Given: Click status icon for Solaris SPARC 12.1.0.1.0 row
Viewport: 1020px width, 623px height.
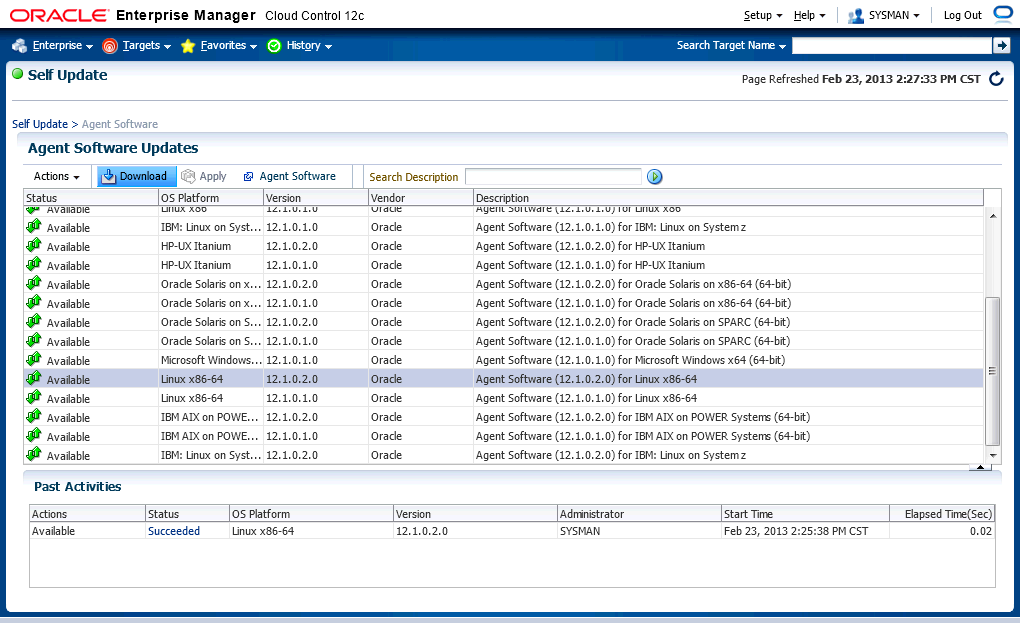Looking at the screenshot, I should tap(34, 341).
